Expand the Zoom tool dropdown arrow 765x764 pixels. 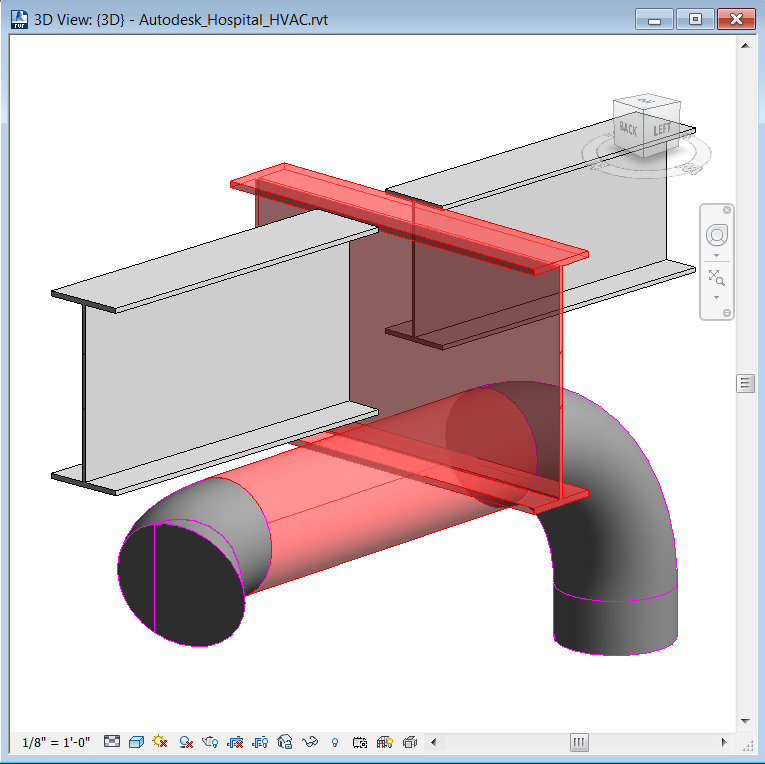coord(717,297)
